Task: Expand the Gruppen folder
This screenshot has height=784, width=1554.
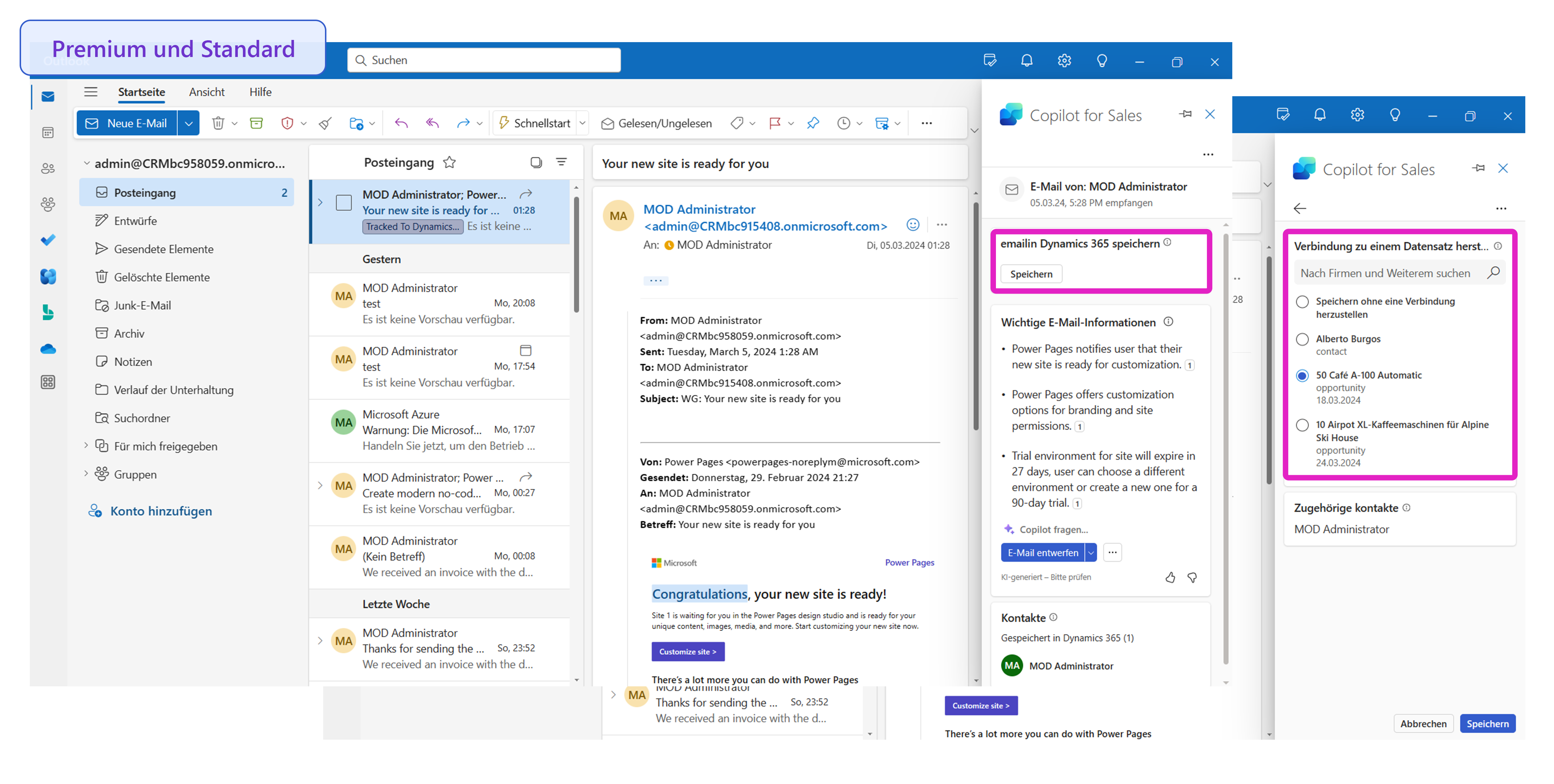Action: point(86,474)
